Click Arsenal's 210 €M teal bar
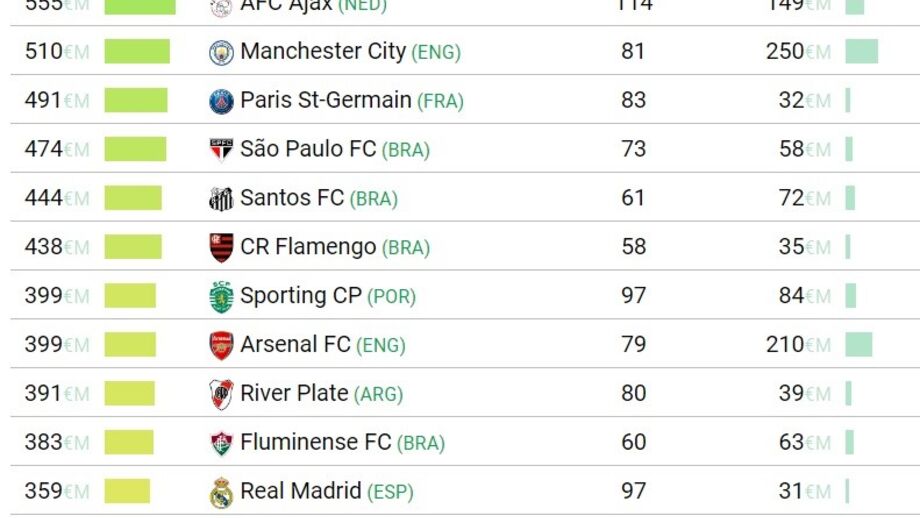 (x=858, y=345)
